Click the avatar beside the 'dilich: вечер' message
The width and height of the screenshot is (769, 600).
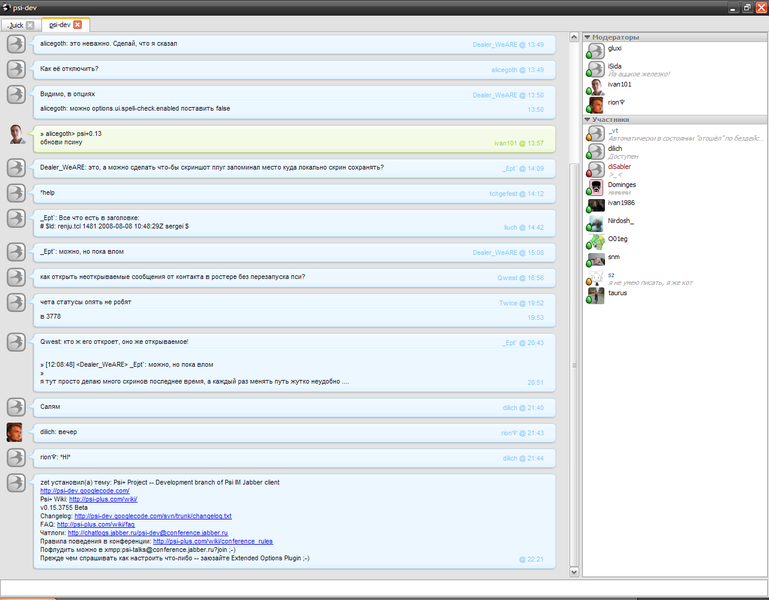(x=16, y=432)
